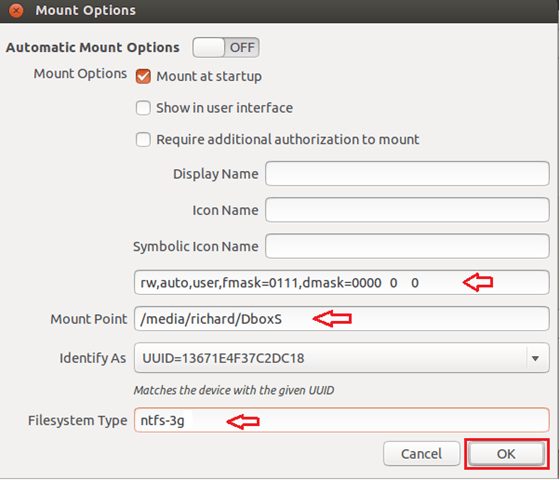Focus the Display Name text field
The image size is (560, 480).
[407, 174]
